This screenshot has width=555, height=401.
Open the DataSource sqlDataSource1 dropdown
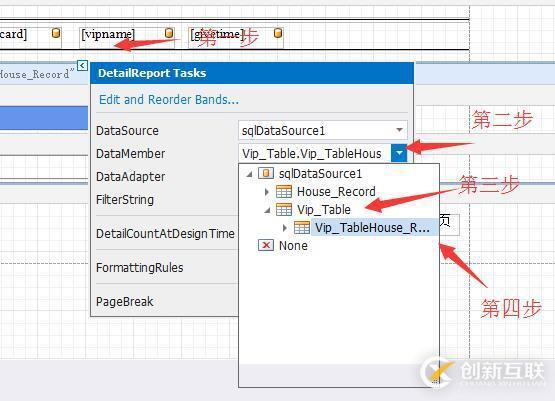tap(400, 130)
